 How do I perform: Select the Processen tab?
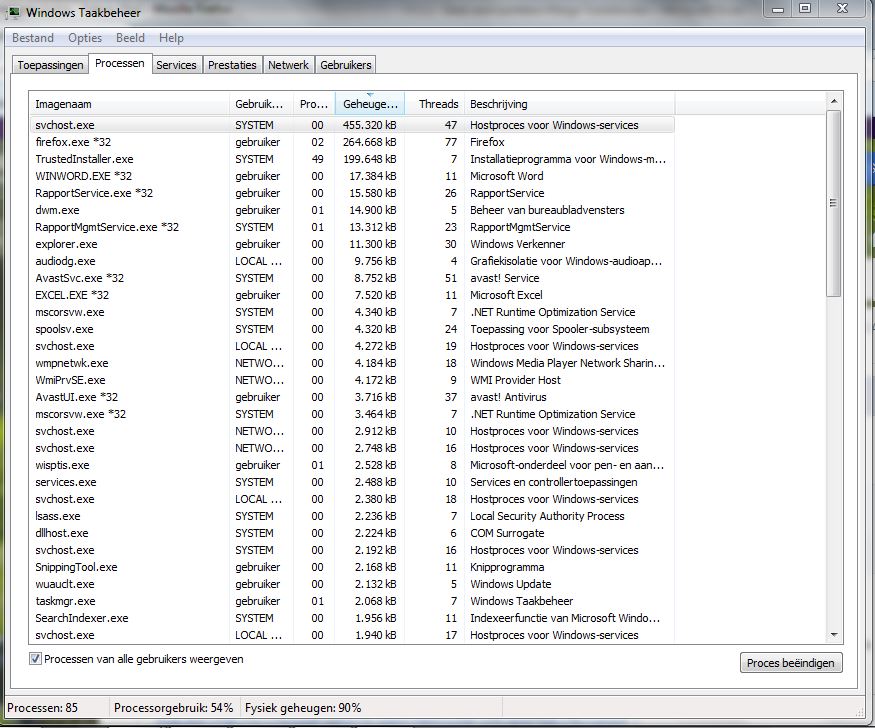tap(120, 64)
